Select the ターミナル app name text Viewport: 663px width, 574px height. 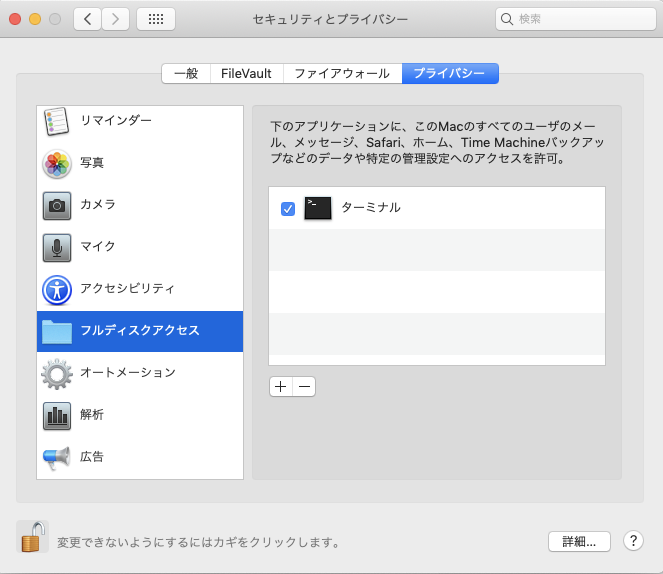(370, 208)
